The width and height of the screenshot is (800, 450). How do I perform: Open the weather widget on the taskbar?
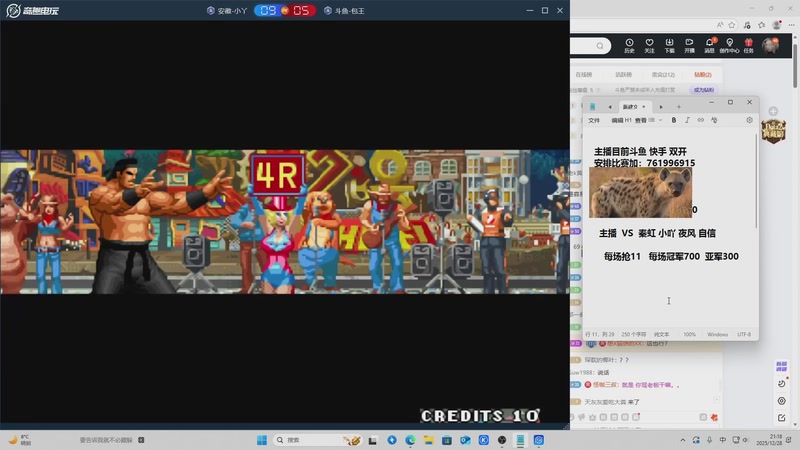(19, 440)
